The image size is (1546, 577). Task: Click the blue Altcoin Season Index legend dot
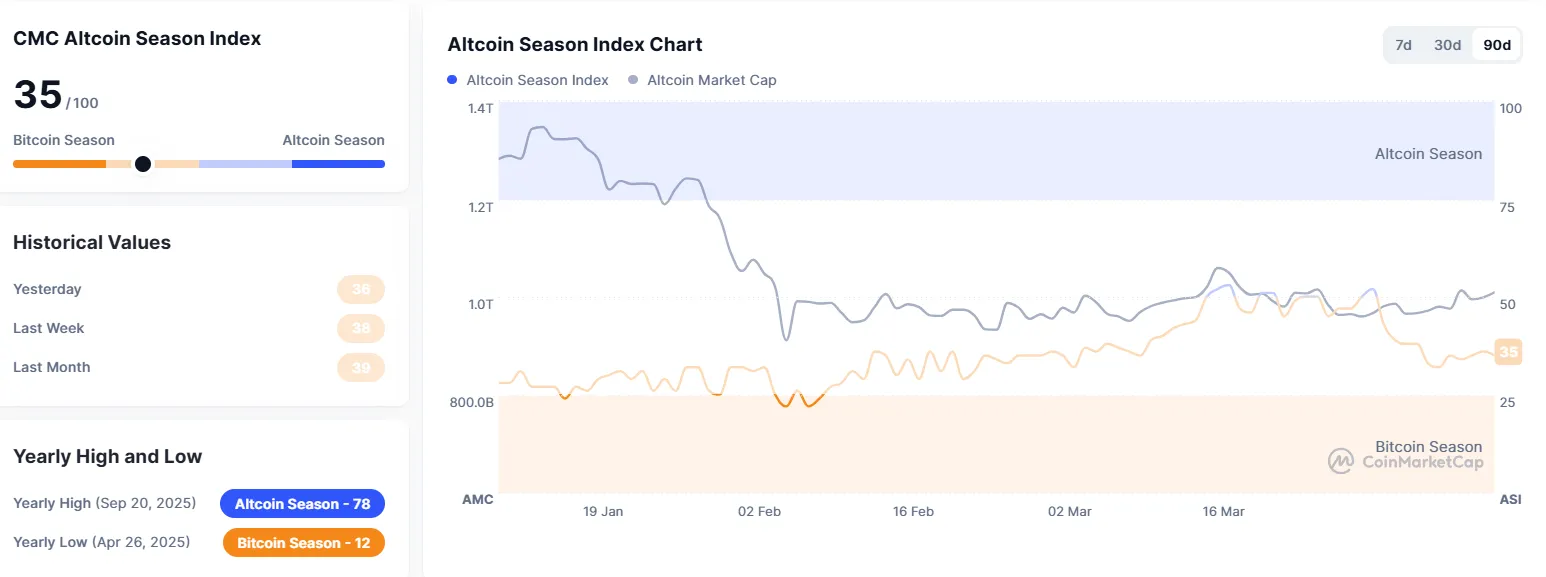(453, 80)
